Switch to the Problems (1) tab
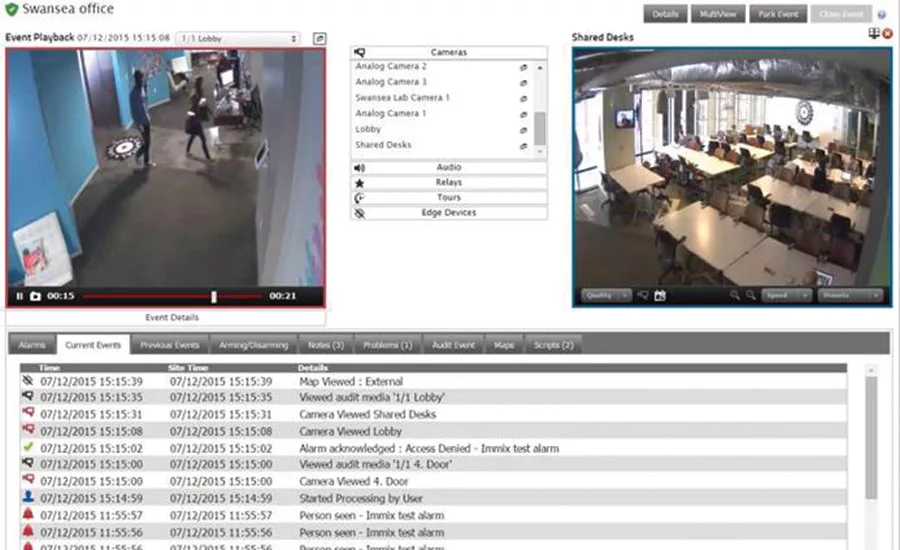900x550 pixels. 387,345
